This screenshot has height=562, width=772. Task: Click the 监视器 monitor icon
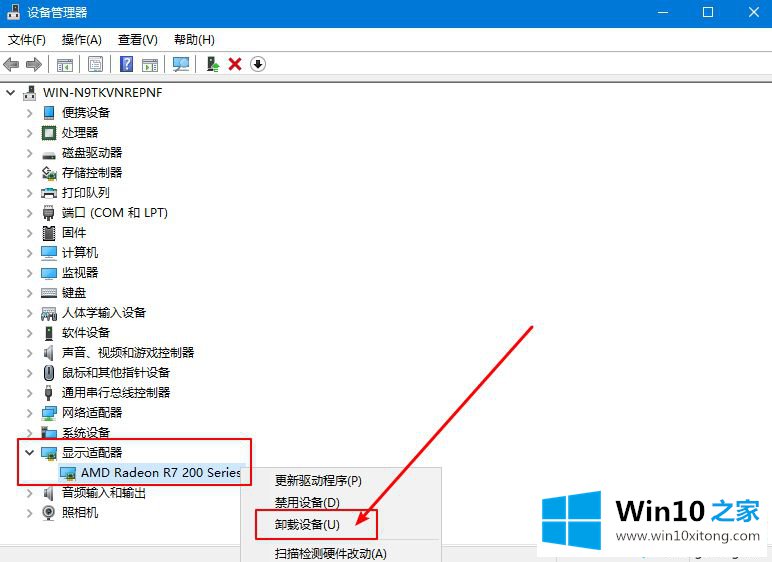(49, 273)
